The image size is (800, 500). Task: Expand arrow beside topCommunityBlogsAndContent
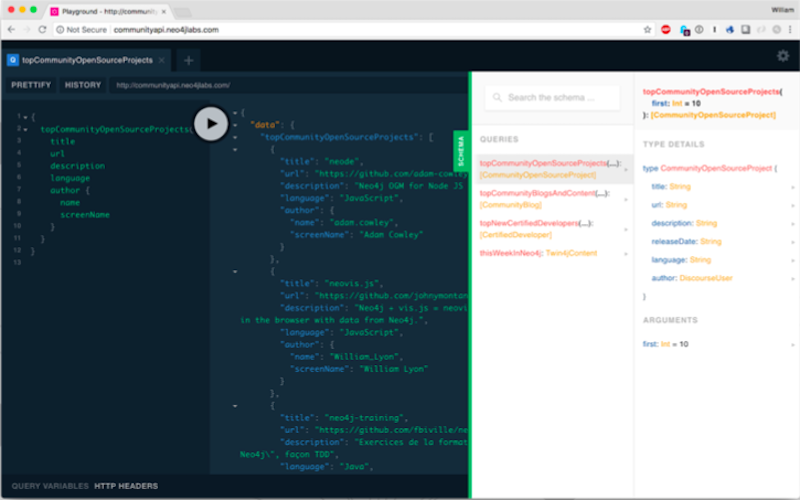pos(626,199)
